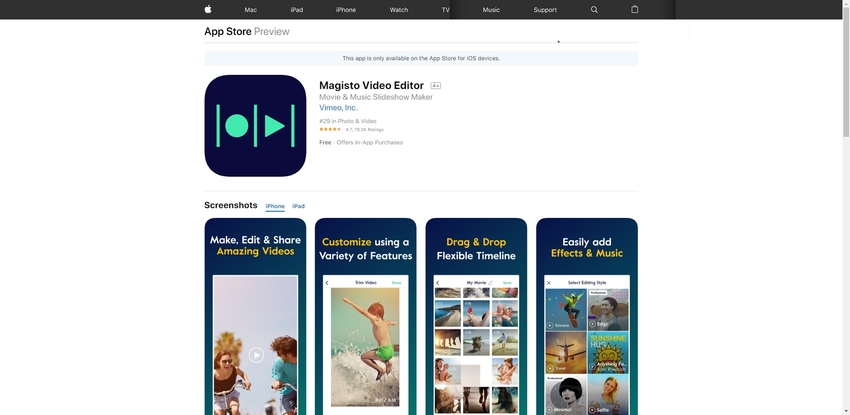Open the Support menu
This screenshot has width=850, height=415.
click(545, 10)
